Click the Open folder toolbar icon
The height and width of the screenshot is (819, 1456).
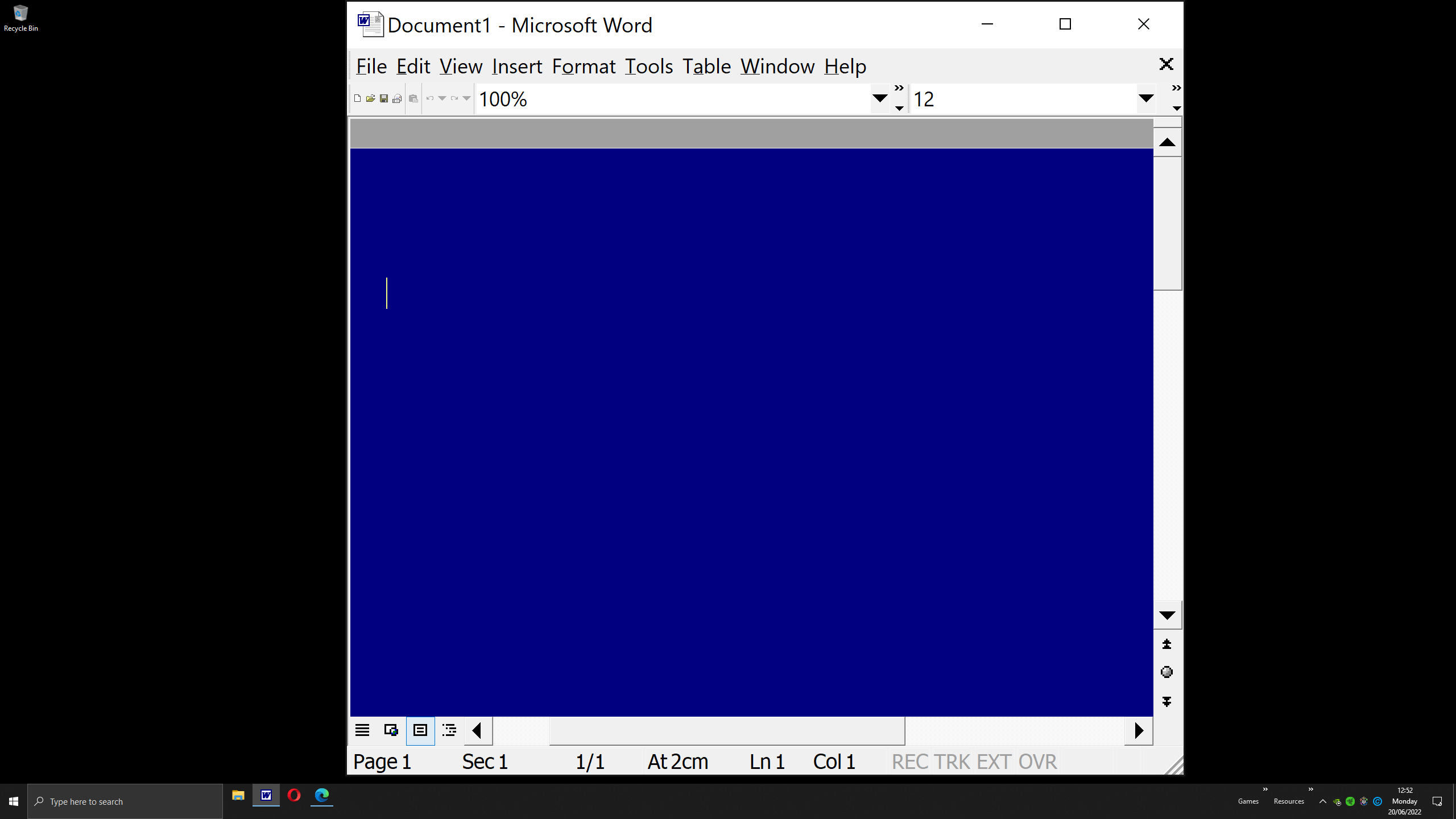point(370,98)
